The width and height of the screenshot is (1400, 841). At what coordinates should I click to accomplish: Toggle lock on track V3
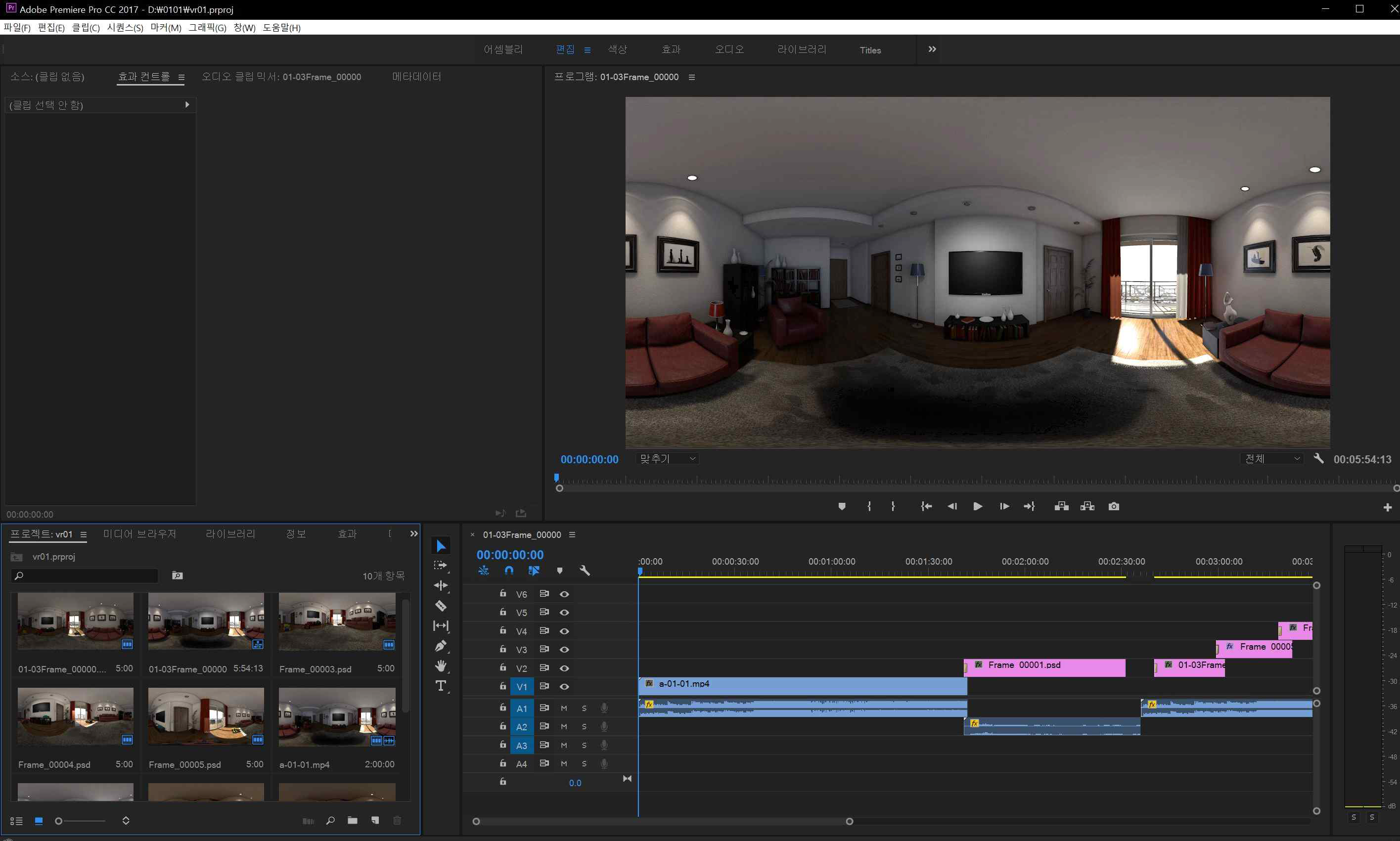click(x=503, y=649)
